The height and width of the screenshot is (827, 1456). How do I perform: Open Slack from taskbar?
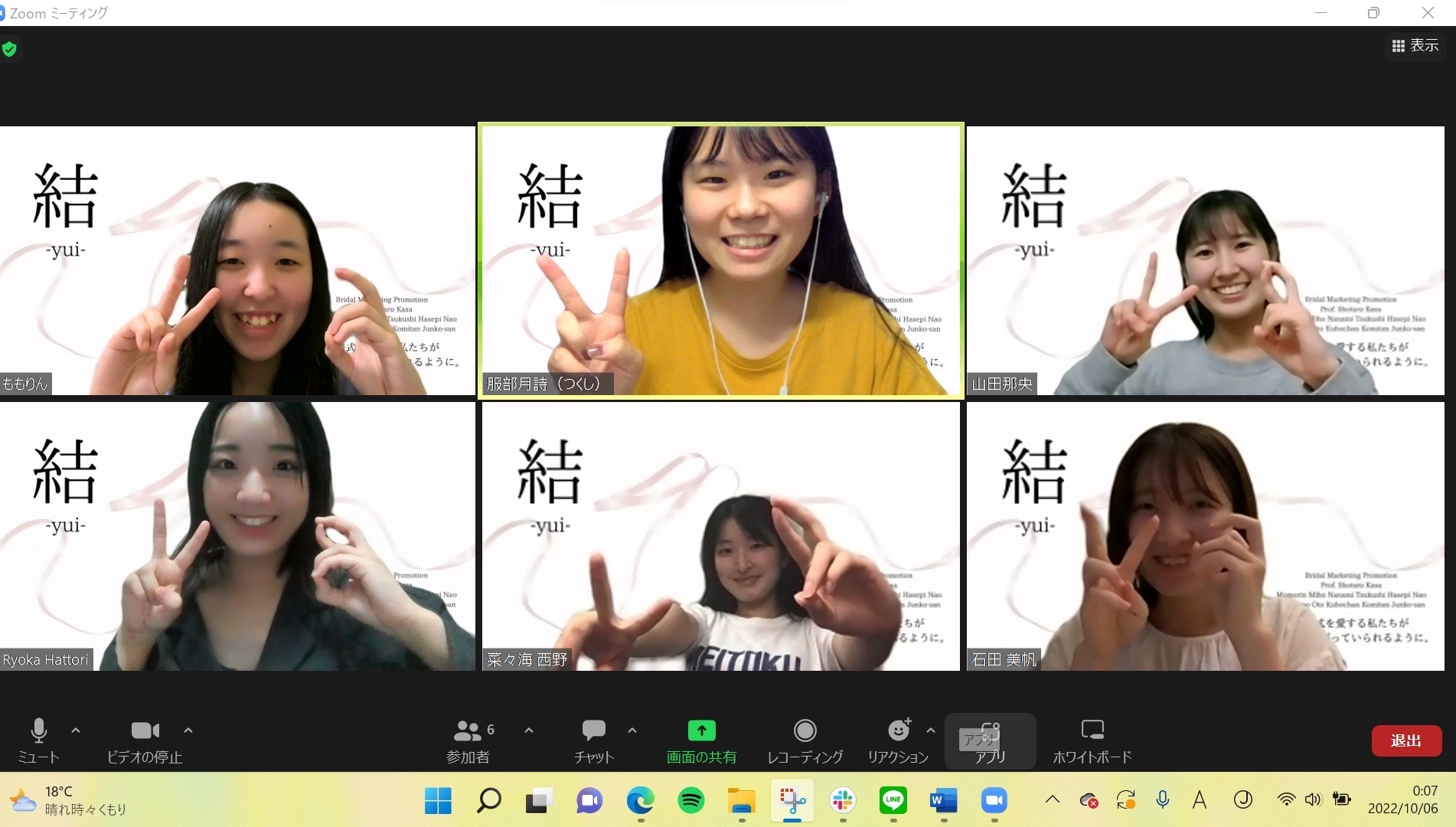[842, 801]
